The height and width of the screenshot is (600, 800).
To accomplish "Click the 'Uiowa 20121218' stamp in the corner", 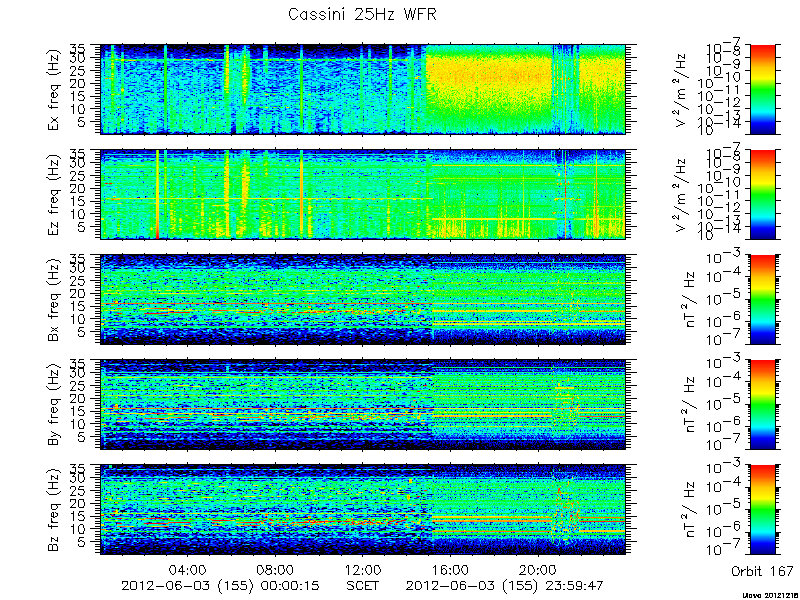I will tap(771, 595).
